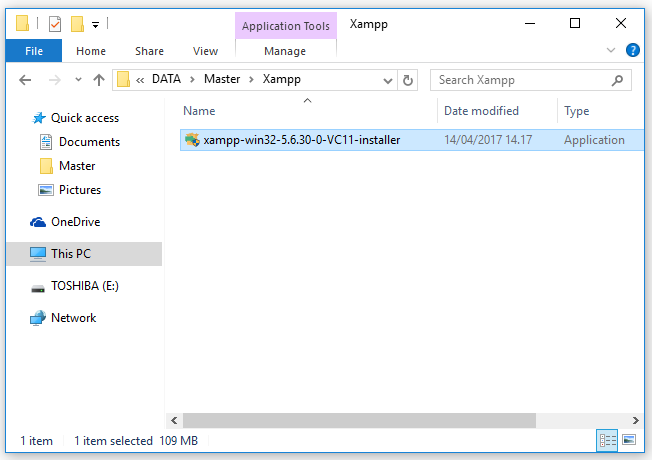Click the Search Xampp input field
This screenshot has height=460, width=652.
pyautogui.click(x=531, y=80)
